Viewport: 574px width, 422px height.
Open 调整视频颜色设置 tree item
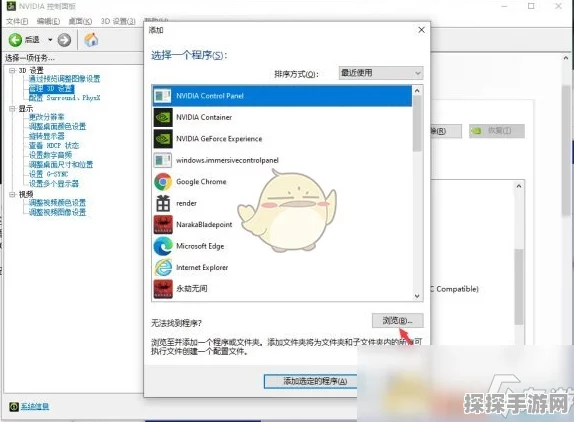point(57,203)
